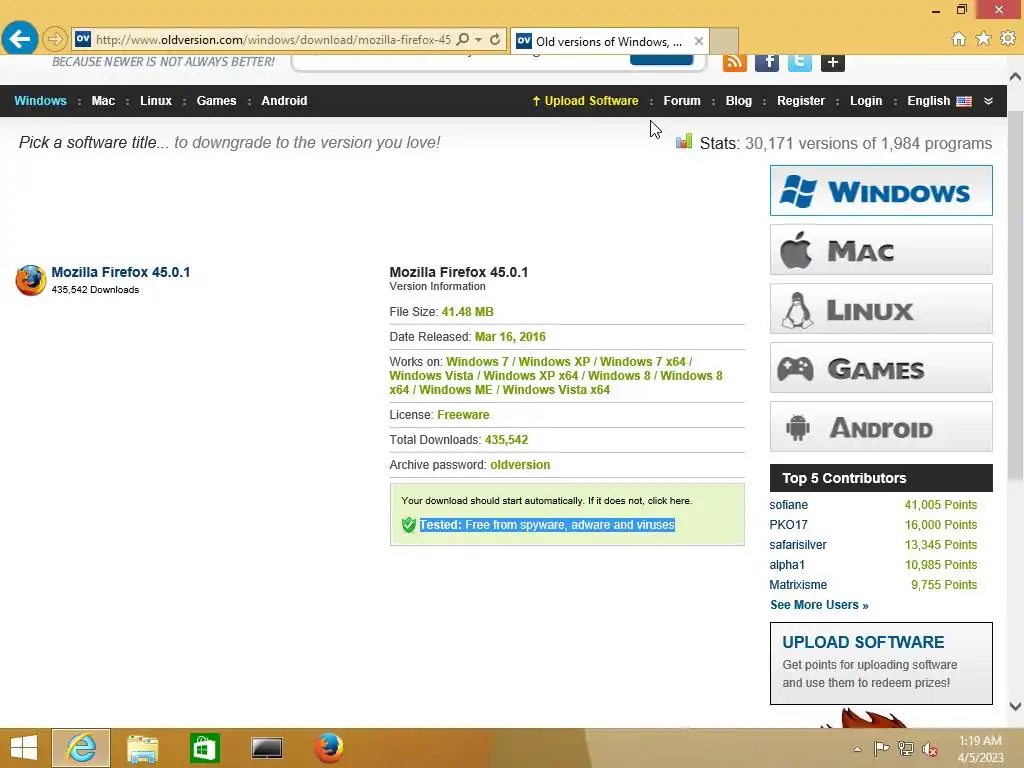The image size is (1024, 768).
Task: Open Favorites star icon
Action: pyautogui.click(x=984, y=39)
